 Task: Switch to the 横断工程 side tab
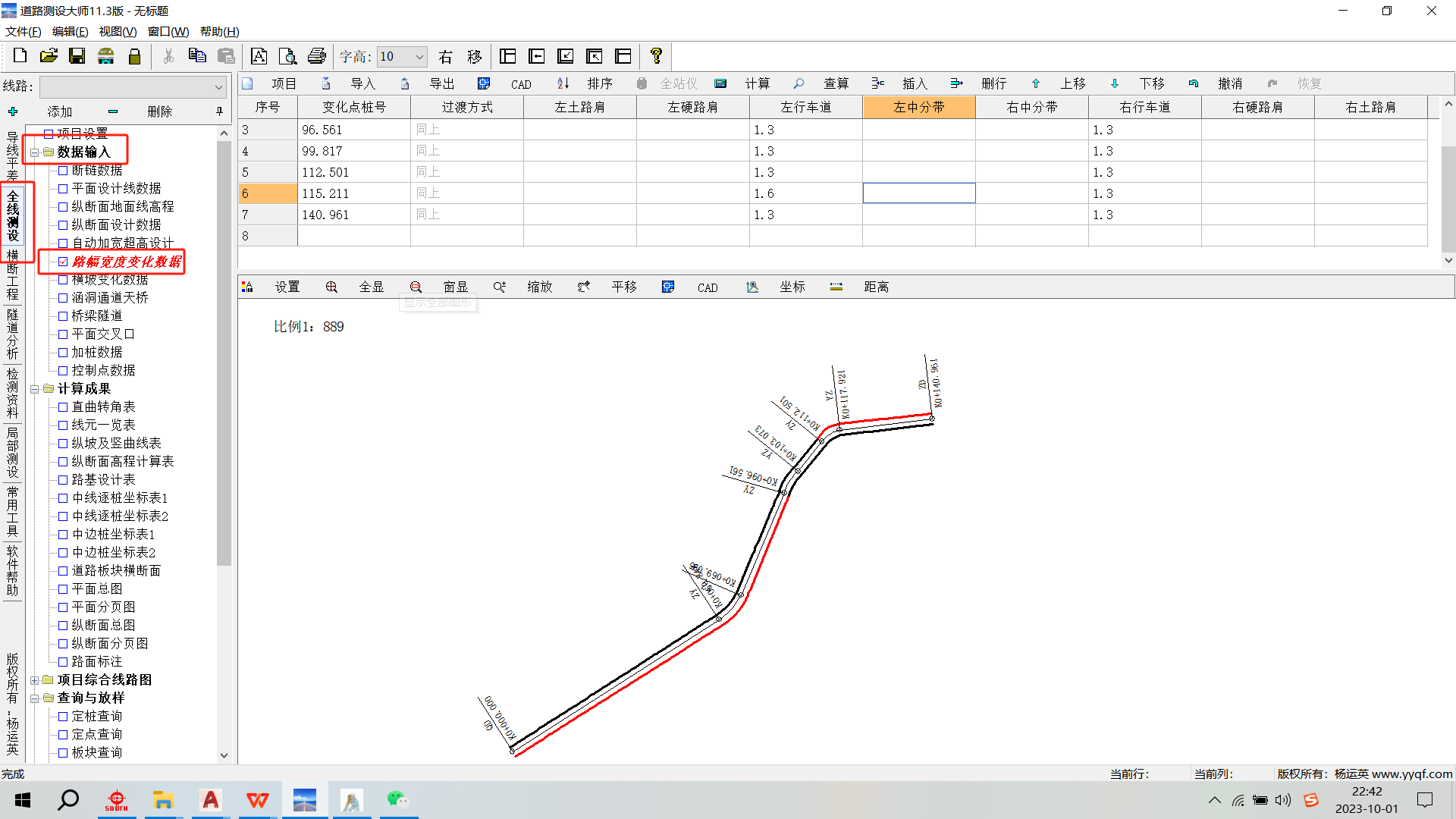point(12,274)
